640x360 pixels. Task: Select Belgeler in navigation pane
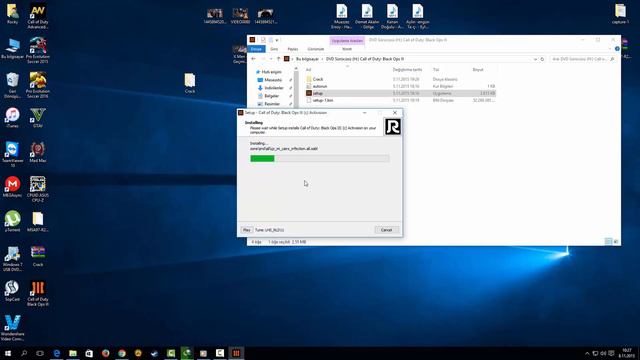(271, 96)
